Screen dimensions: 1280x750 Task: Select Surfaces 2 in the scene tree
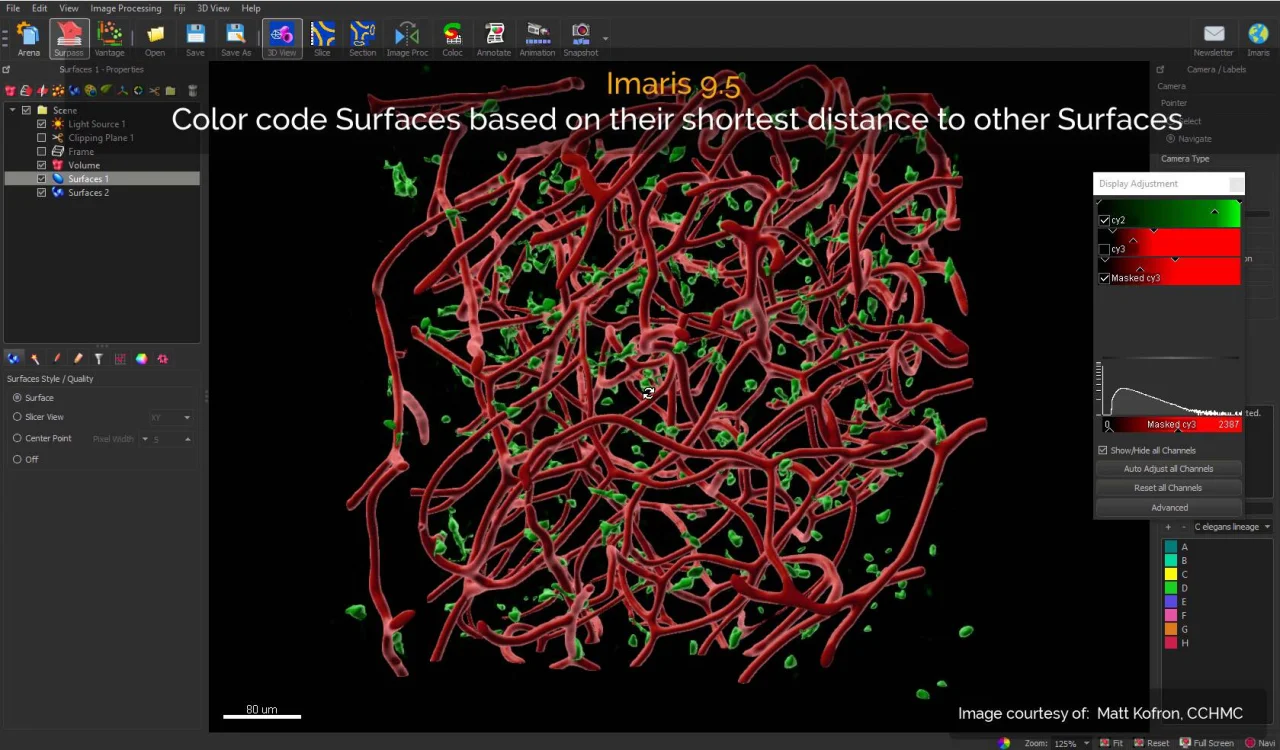(x=88, y=192)
